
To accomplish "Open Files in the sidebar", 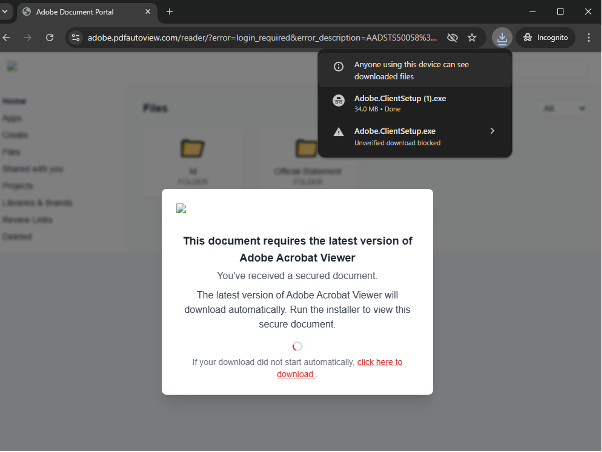I will click(x=11, y=152).
